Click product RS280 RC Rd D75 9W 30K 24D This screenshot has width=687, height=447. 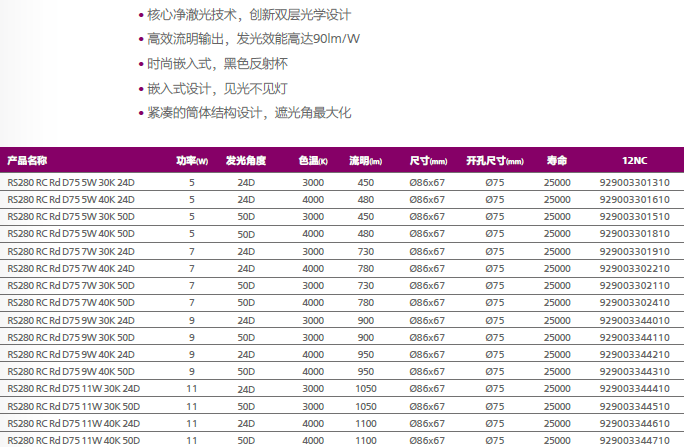[71, 320]
